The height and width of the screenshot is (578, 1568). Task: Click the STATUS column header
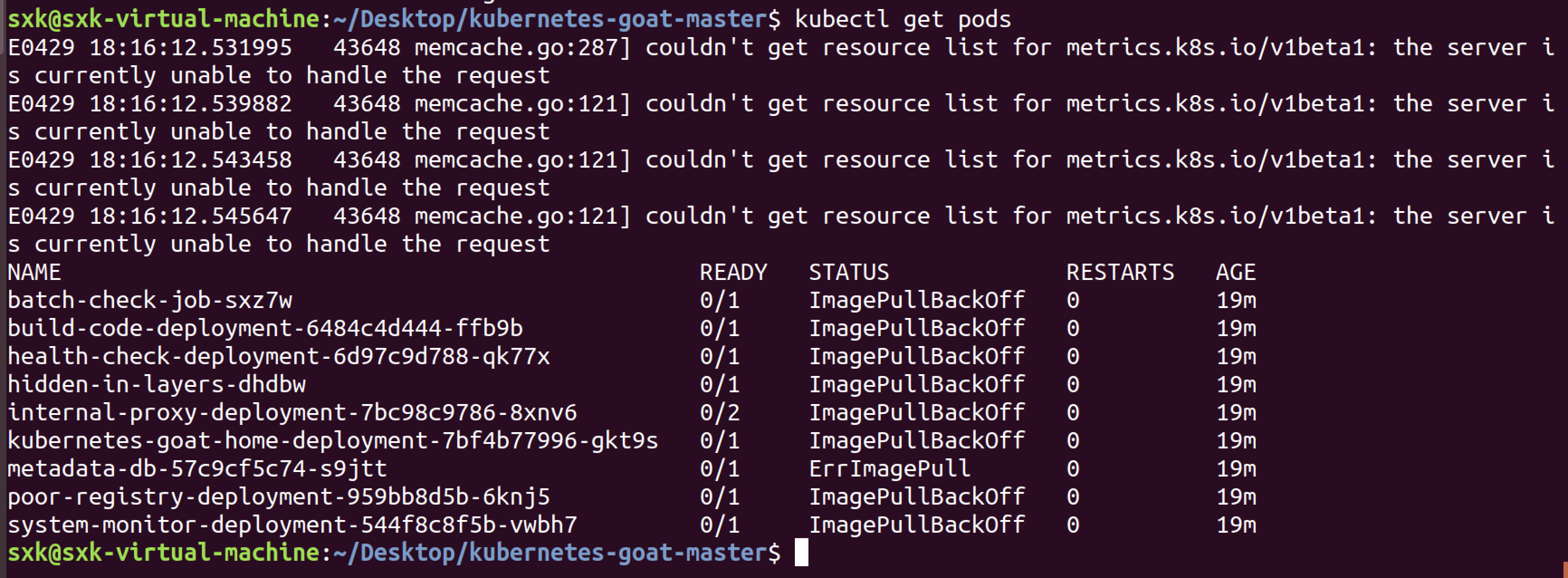[849, 272]
